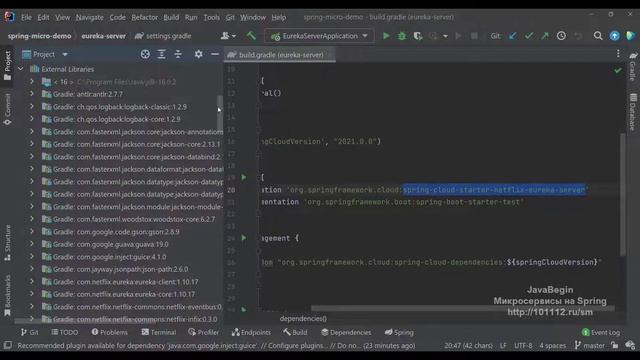
Task: Click settings.gradle breadcrumb
Action: [x=163, y=36]
